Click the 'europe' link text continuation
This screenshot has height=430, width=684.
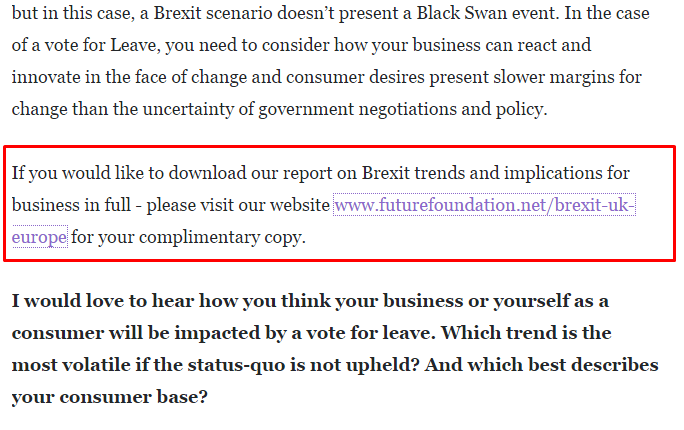click(x=39, y=238)
